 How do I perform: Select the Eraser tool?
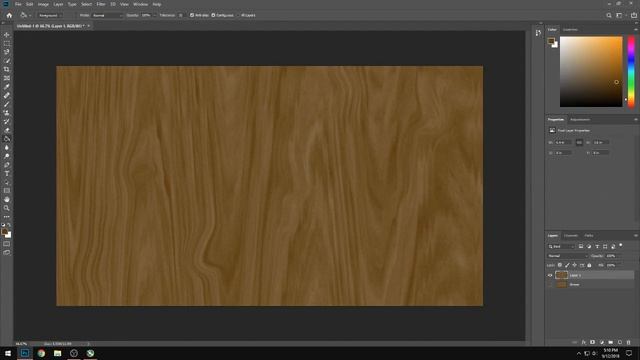coord(7,130)
